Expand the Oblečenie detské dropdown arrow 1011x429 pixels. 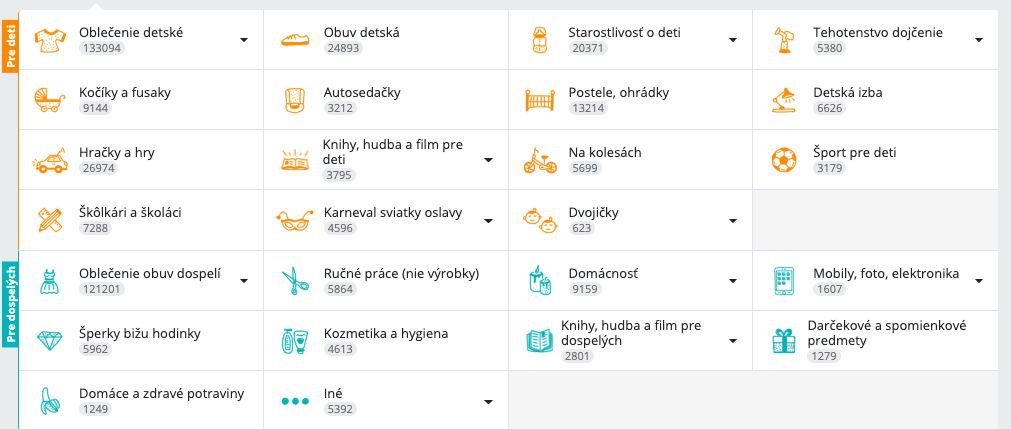244,40
